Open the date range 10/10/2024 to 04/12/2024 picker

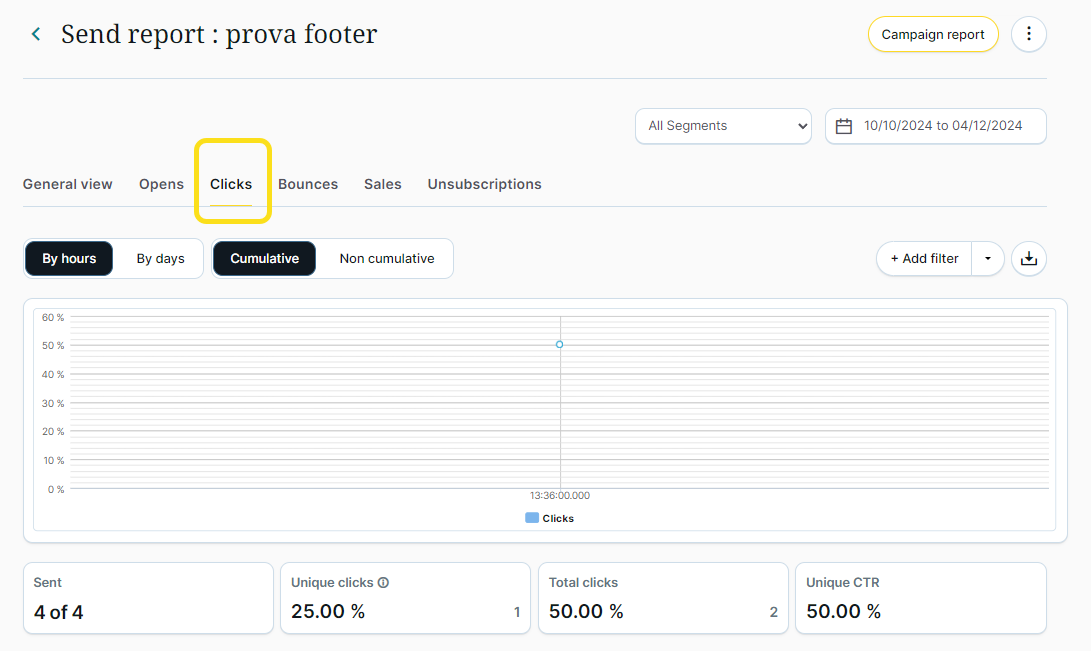pos(942,126)
